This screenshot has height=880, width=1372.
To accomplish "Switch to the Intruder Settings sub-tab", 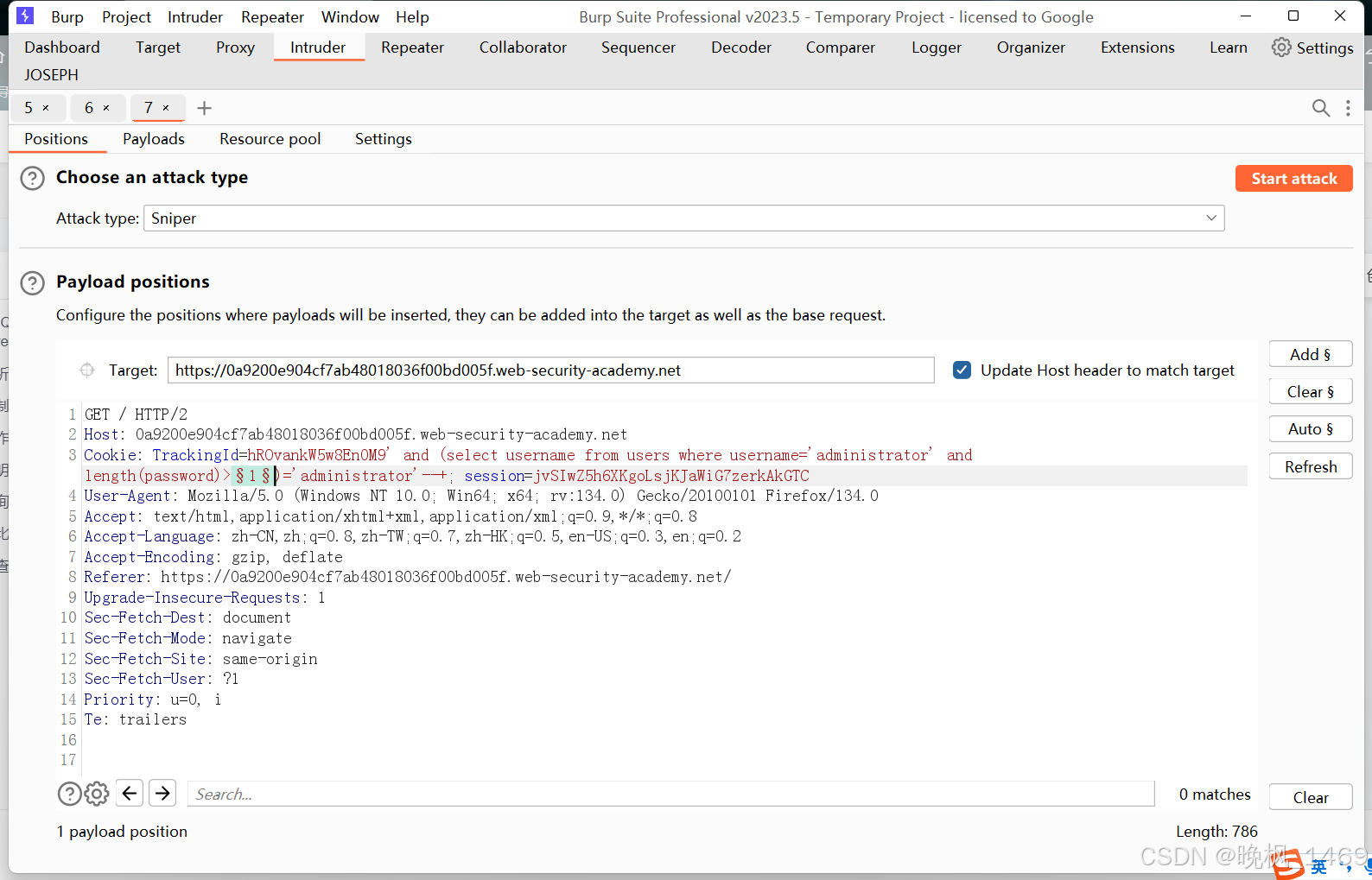I will point(384,139).
